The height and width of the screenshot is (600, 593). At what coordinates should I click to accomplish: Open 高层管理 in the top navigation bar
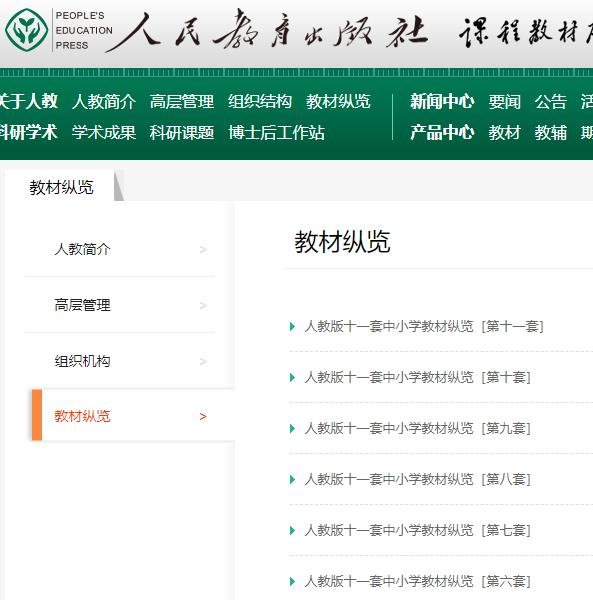click(x=181, y=102)
